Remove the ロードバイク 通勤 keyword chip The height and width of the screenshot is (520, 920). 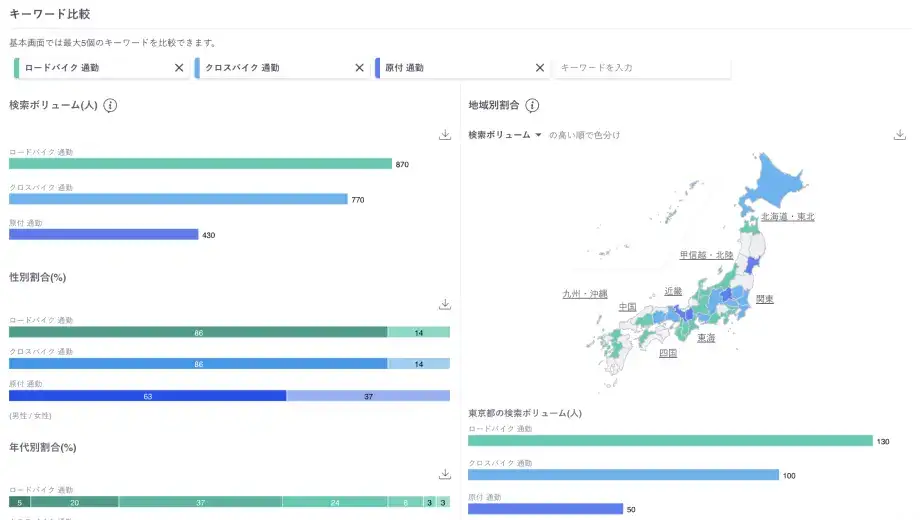click(179, 68)
